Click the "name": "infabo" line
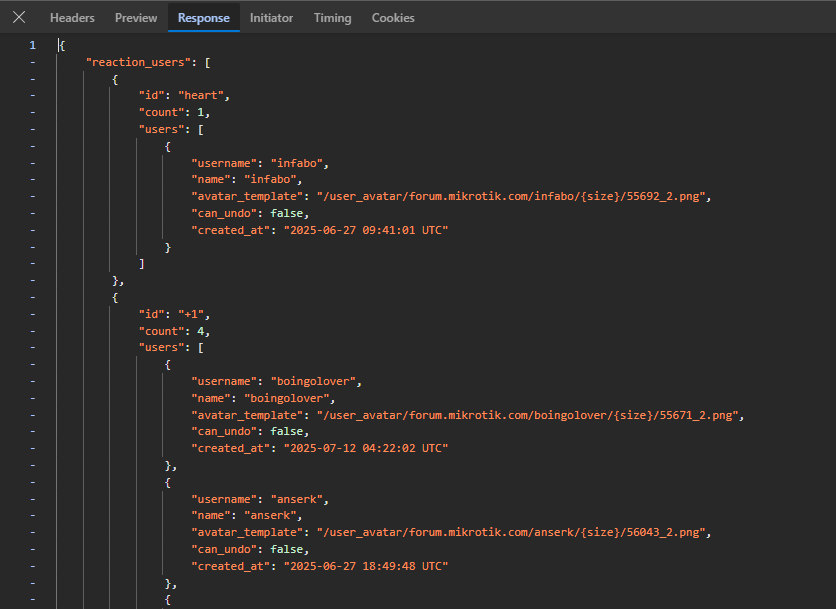836x609 pixels. 247,180
